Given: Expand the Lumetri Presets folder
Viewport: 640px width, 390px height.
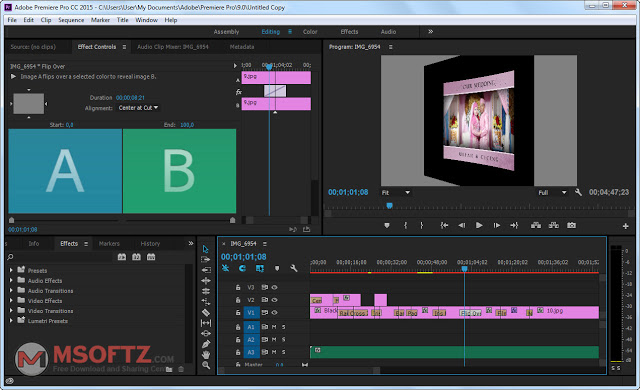Looking at the screenshot, I should pyautogui.click(x=11, y=321).
